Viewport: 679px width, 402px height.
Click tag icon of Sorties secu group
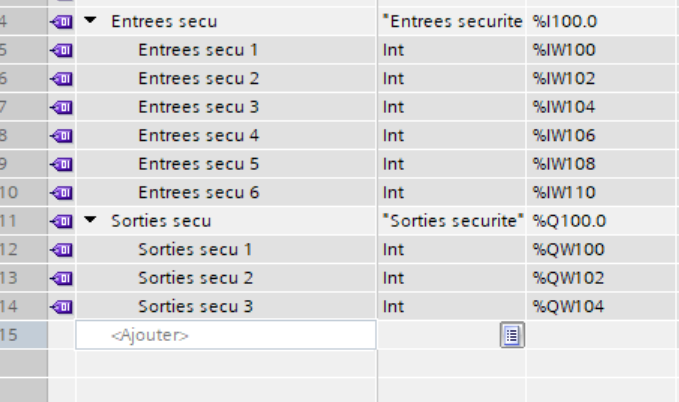pyautogui.click(x=61, y=221)
